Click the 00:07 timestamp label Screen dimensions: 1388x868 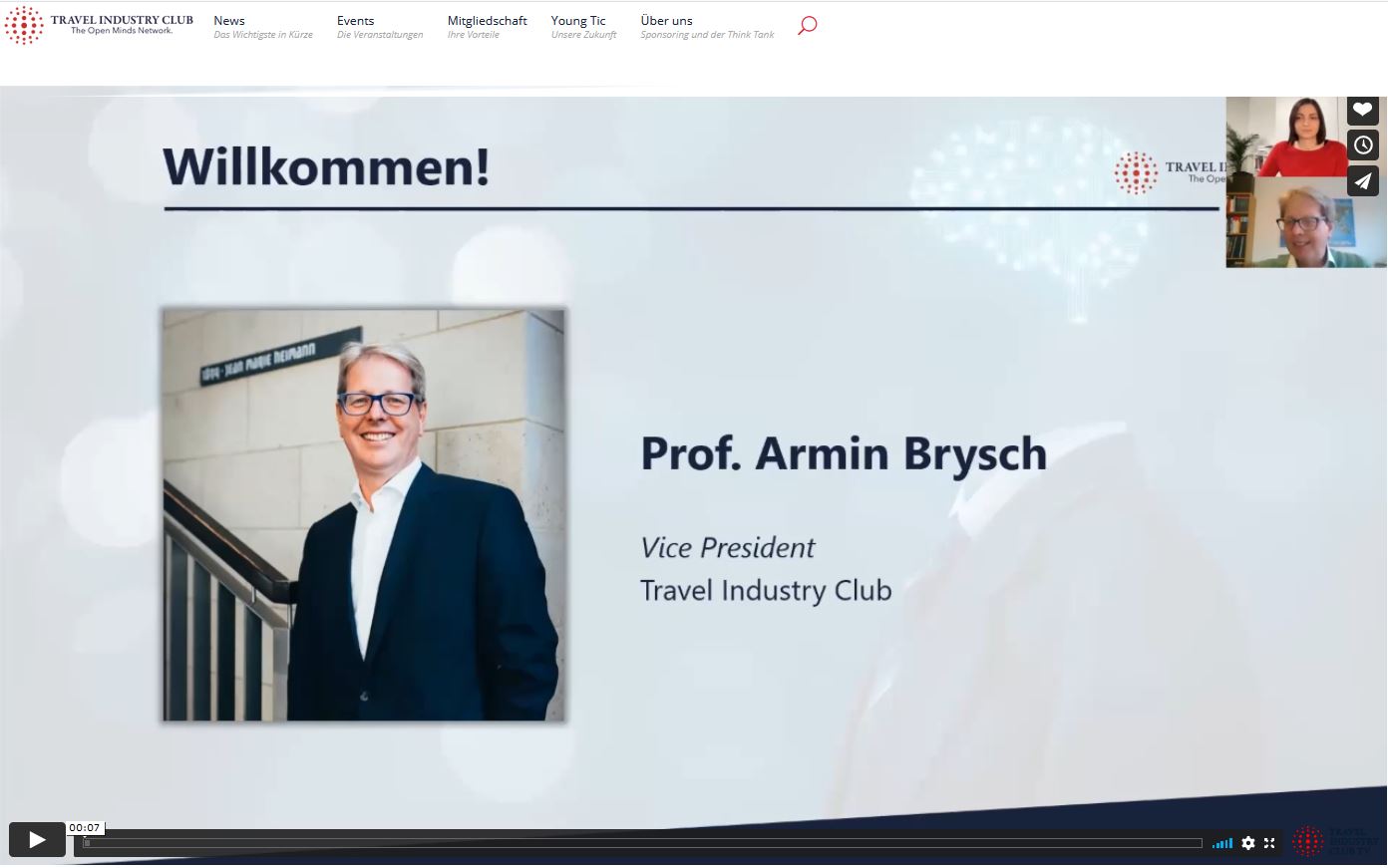tap(85, 828)
